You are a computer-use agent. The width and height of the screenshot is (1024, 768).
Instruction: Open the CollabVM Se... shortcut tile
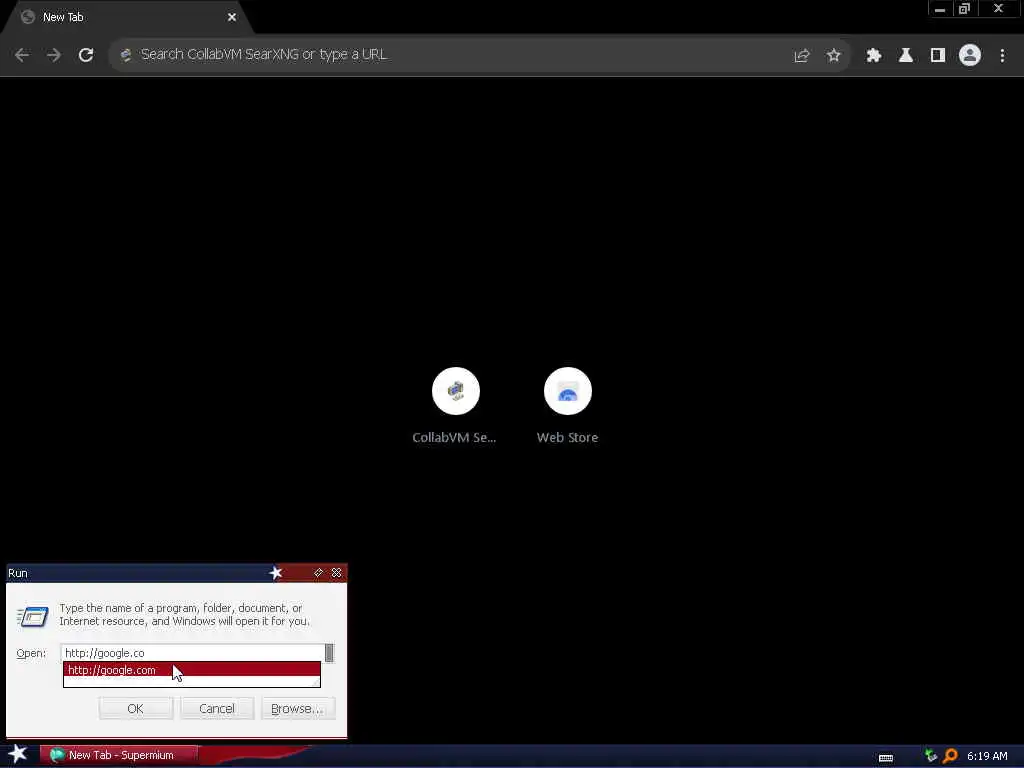[455, 406]
